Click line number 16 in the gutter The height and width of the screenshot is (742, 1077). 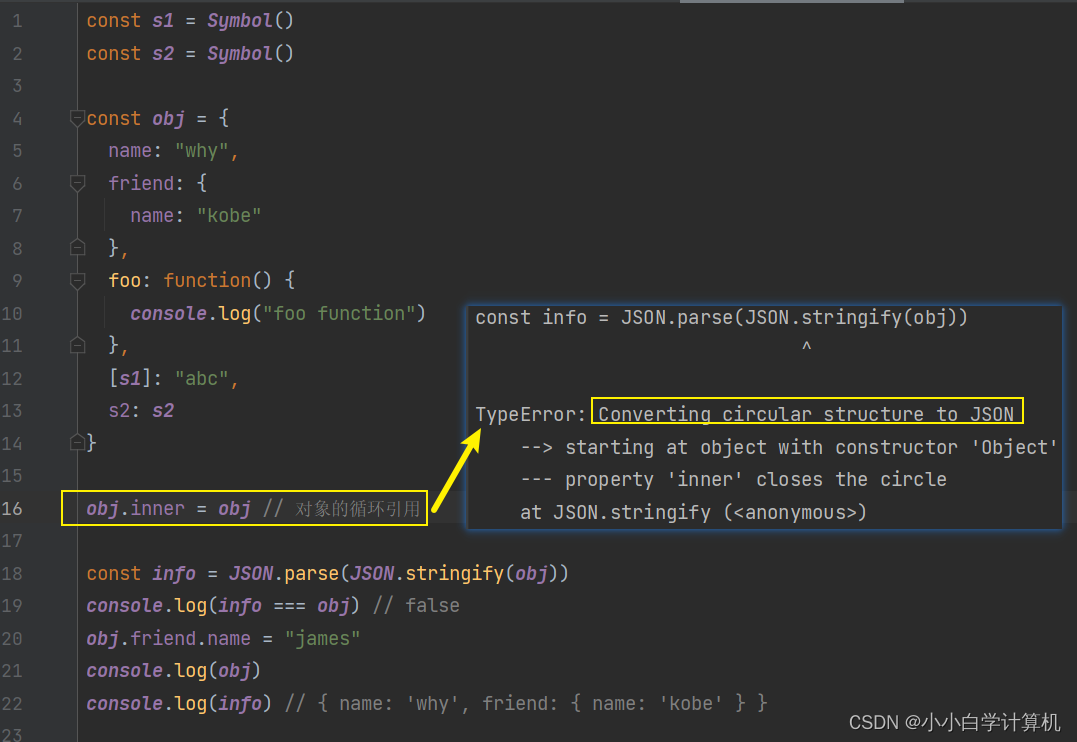(x=12, y=508)
